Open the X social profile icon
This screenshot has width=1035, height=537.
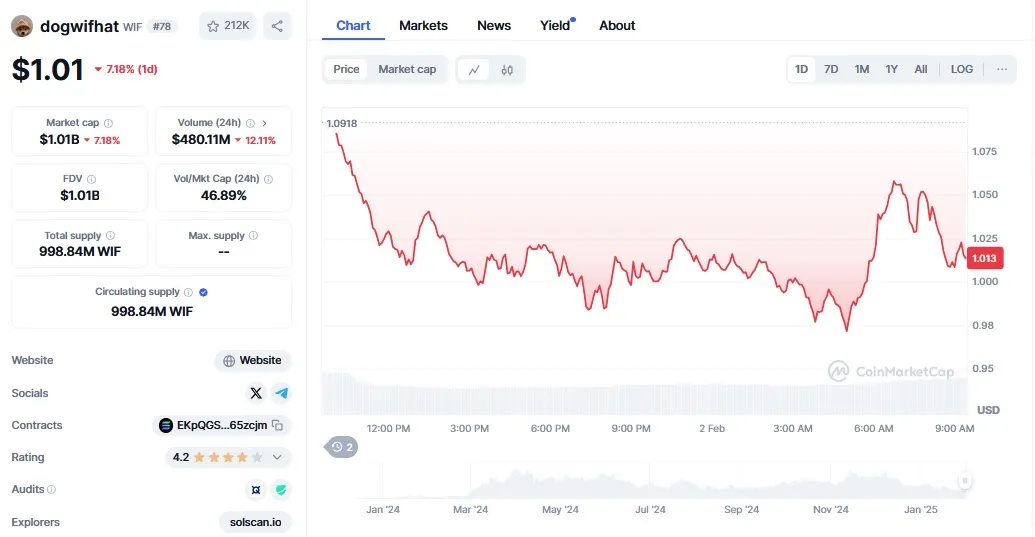[255, 393]
